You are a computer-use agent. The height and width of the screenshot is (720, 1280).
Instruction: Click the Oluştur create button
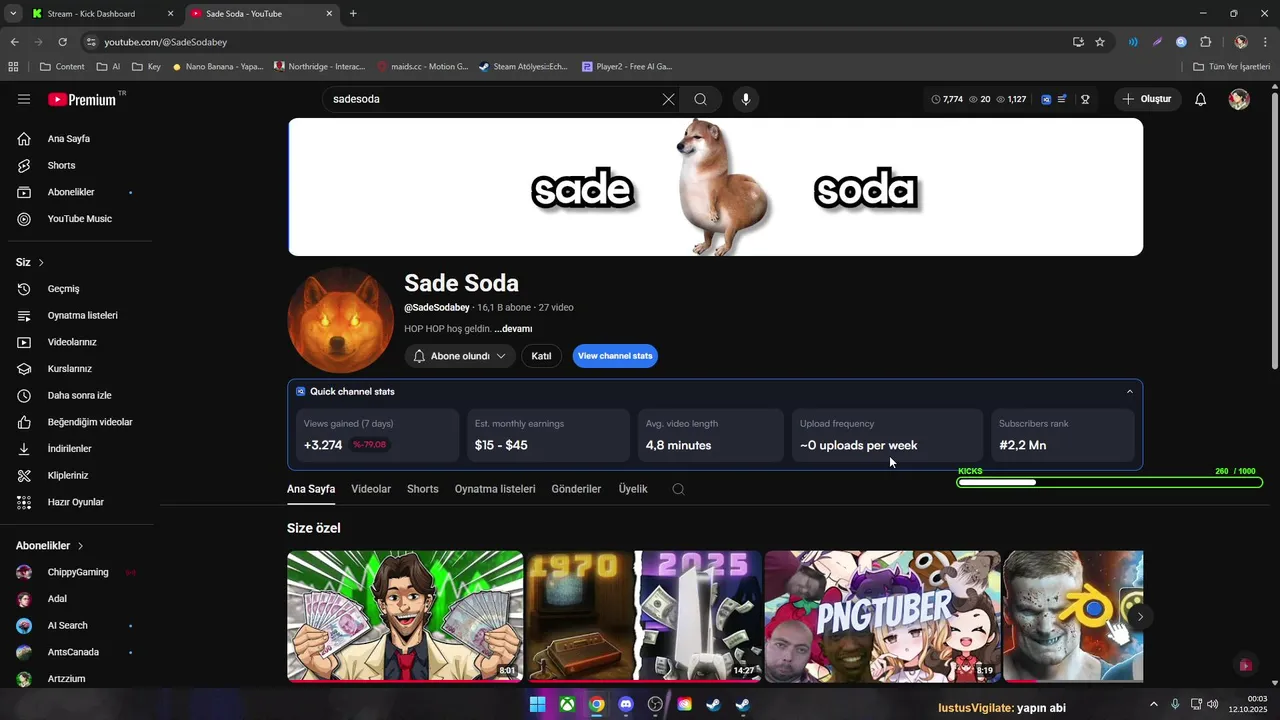click(x=1148, y=99)
